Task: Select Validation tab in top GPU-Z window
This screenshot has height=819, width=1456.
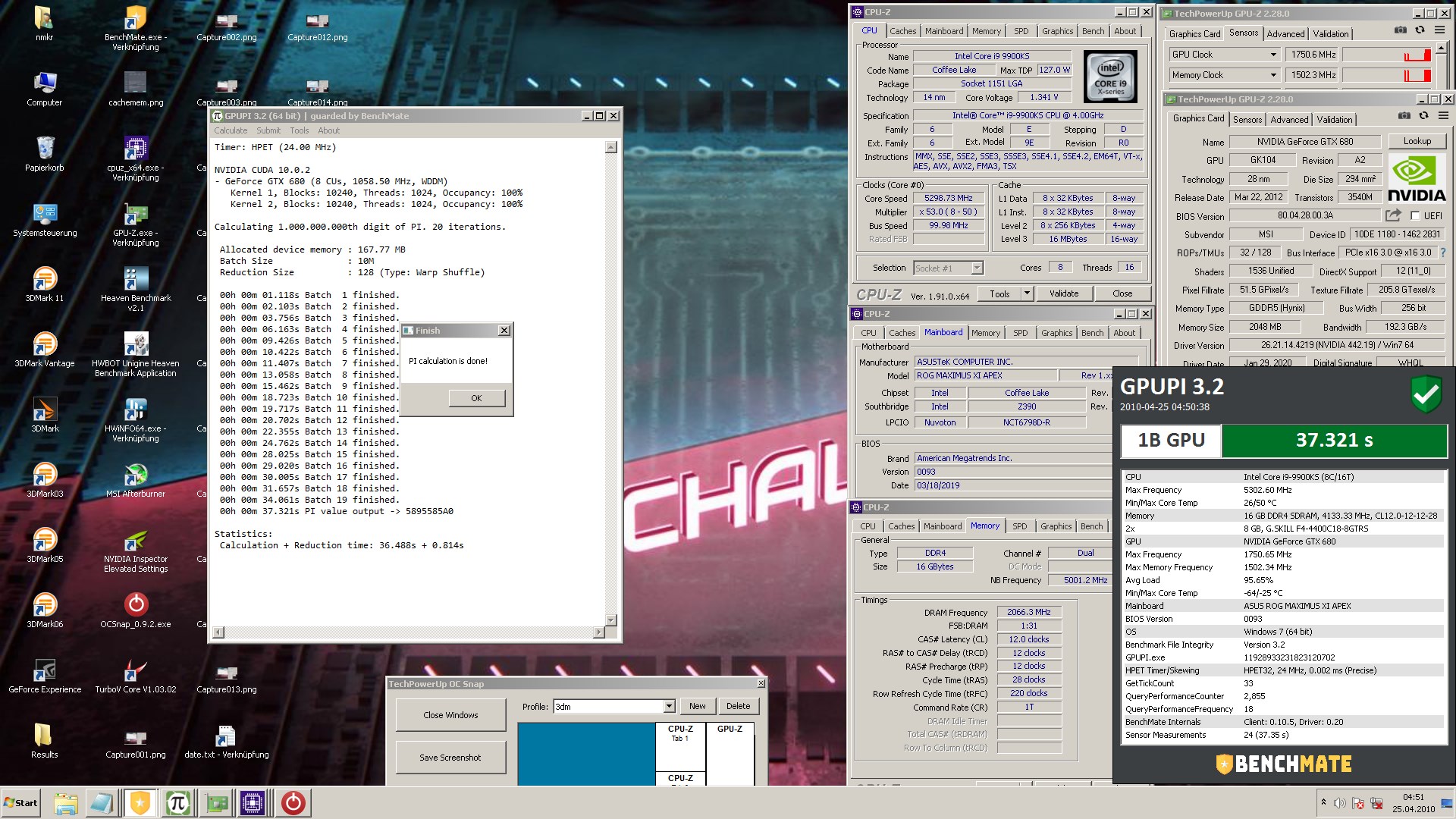Action: (x=1330, y=34)
